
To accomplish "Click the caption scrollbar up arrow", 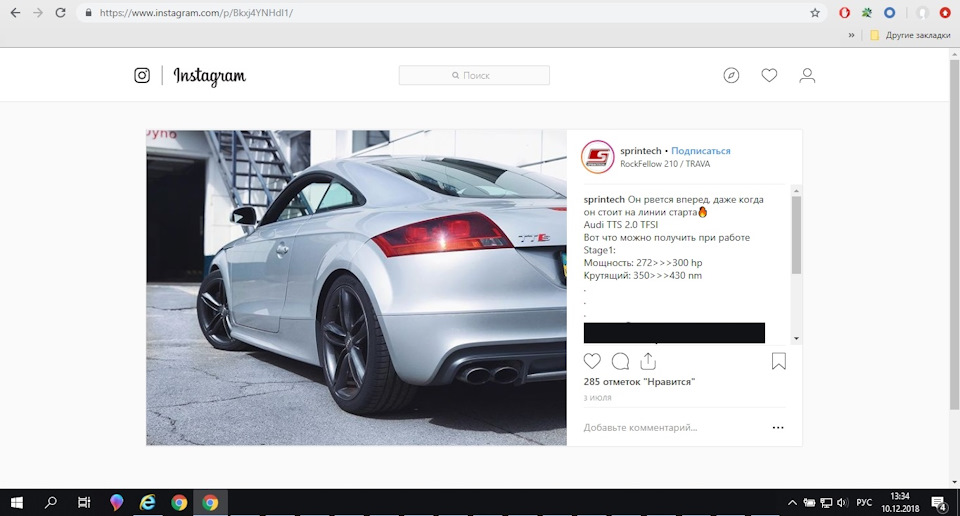I will (796, 191).
